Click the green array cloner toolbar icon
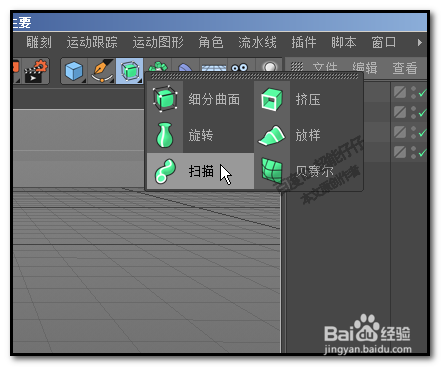The height and width of the screenshot is (367, 441). coord(158,67)
